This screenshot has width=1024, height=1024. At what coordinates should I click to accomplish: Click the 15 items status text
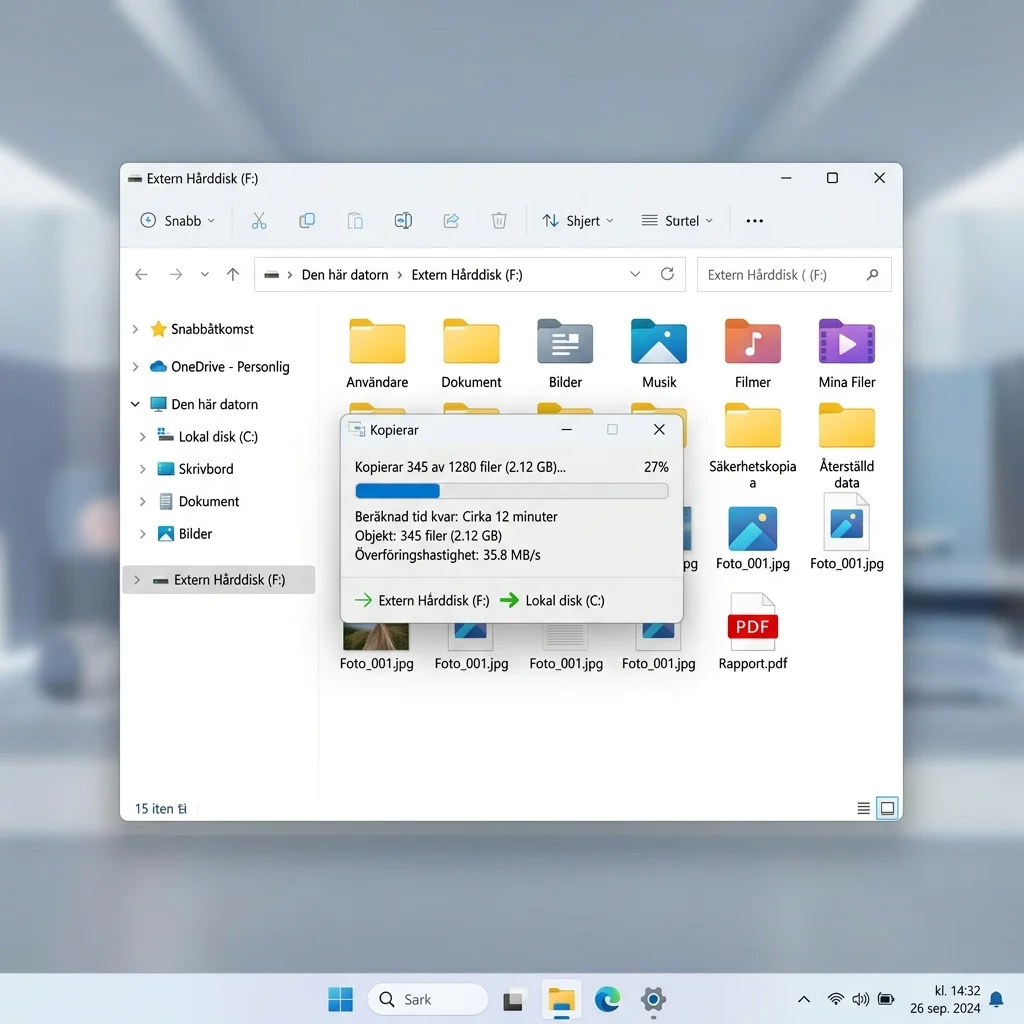click(x=161, y=808)
